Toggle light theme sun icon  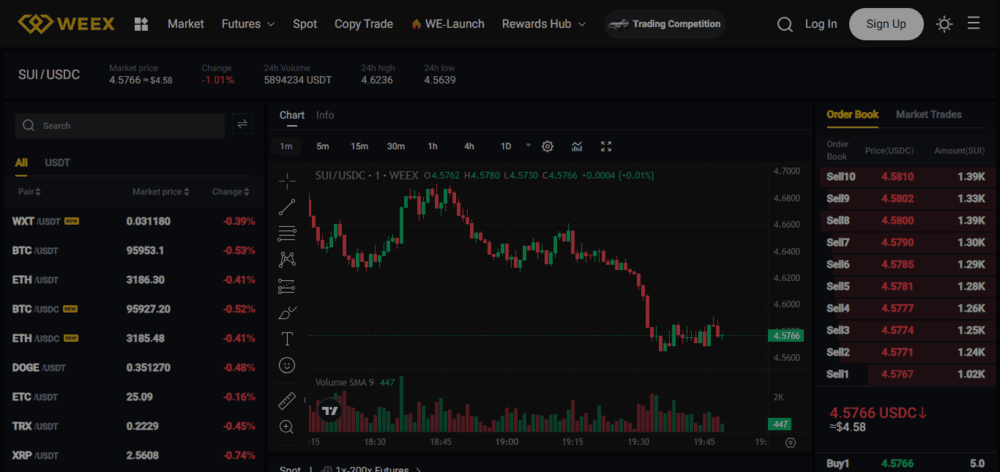coord(944,24)
